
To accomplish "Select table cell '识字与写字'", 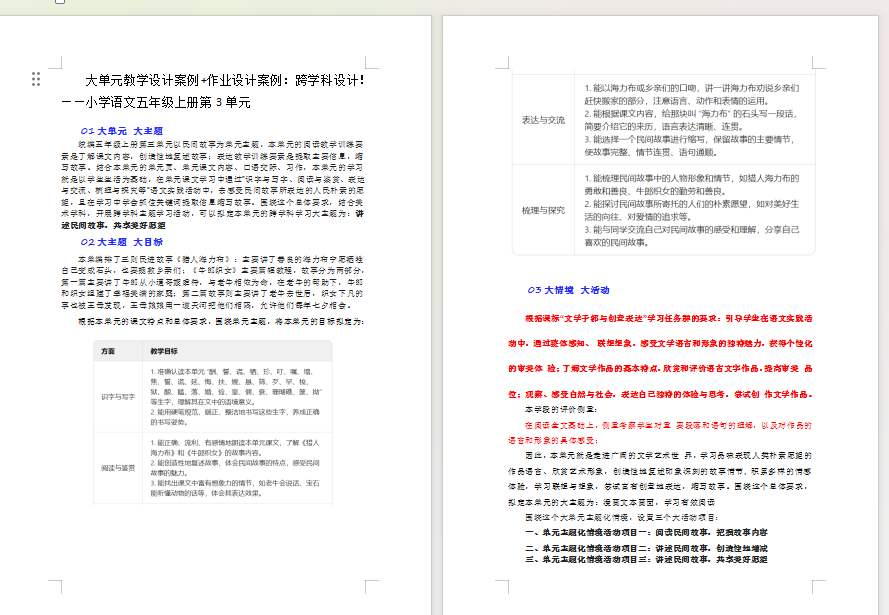I will click(118, 397).
